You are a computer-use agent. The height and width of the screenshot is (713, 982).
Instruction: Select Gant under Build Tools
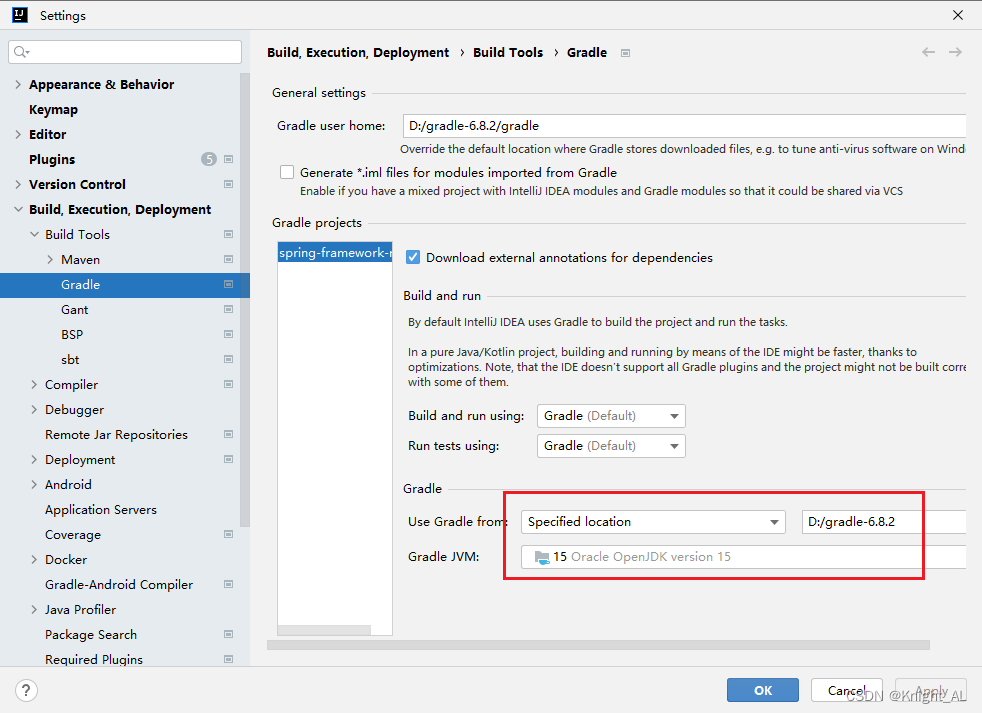[x=75, y=310]
